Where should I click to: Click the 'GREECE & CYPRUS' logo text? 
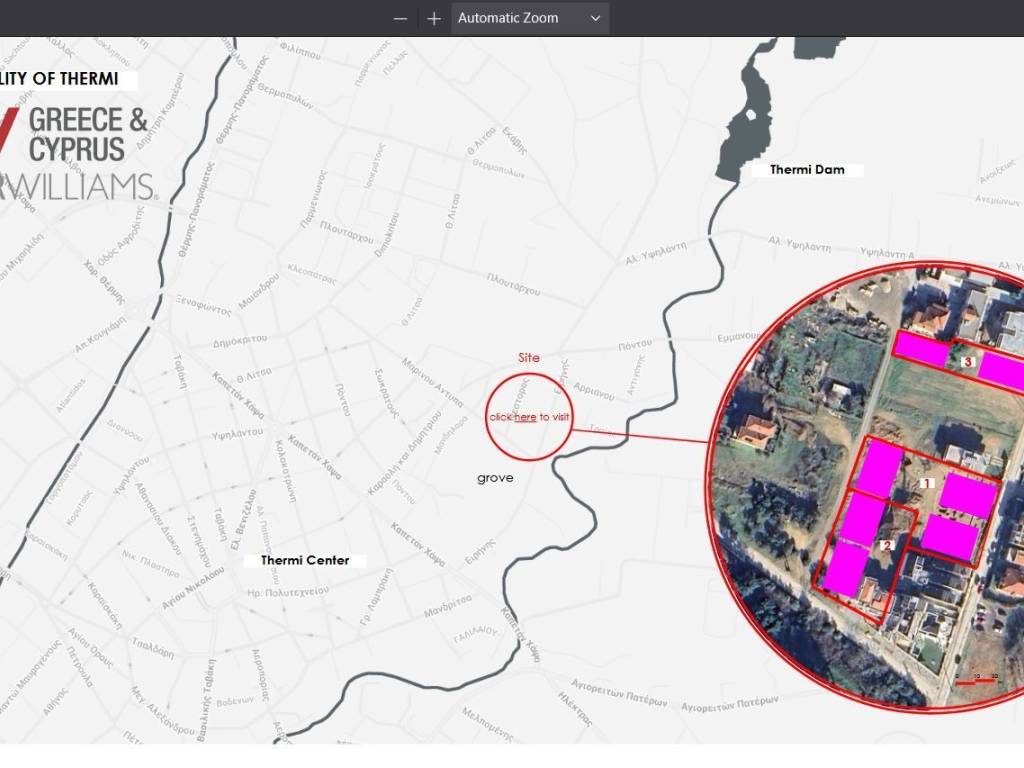pyautogui.click(x=88, y=134)
